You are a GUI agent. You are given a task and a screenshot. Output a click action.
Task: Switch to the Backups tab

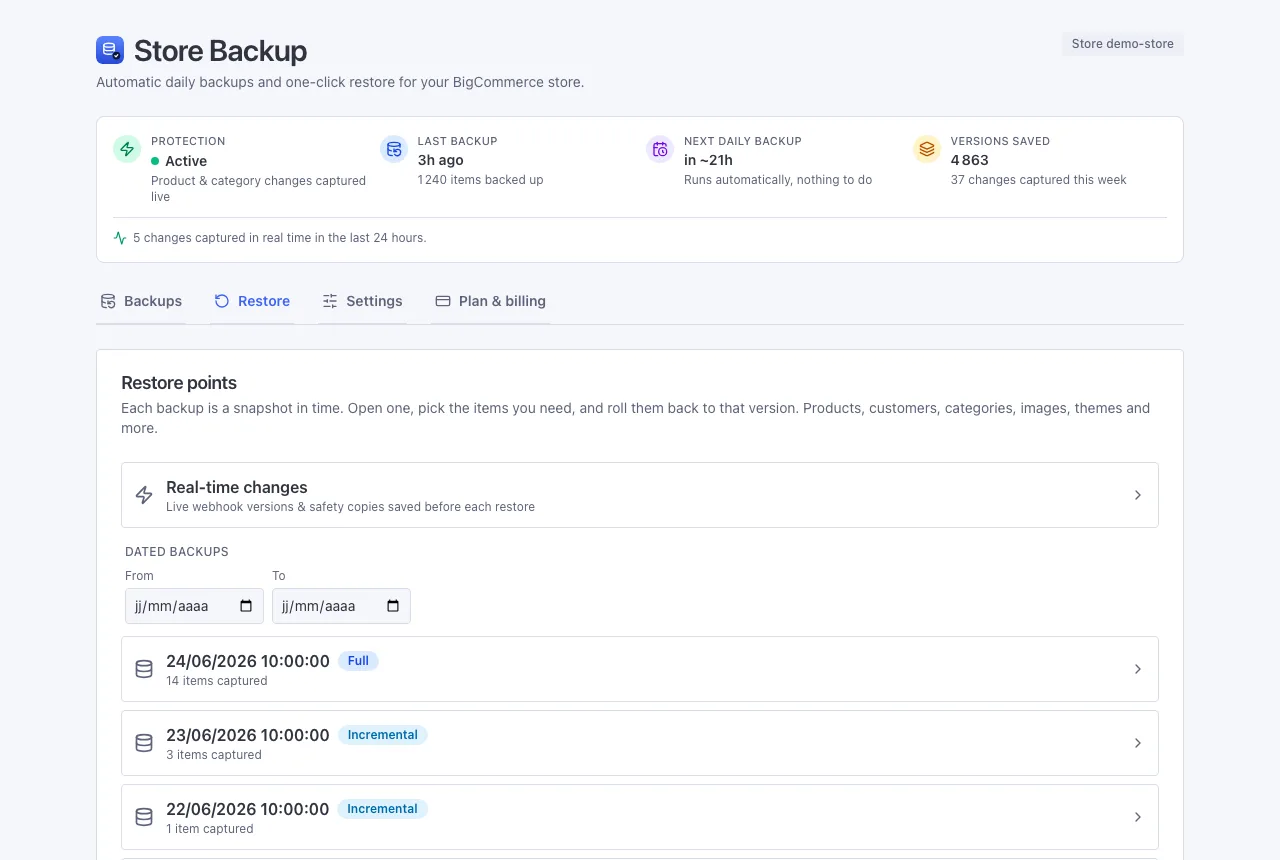click(141, 301)
